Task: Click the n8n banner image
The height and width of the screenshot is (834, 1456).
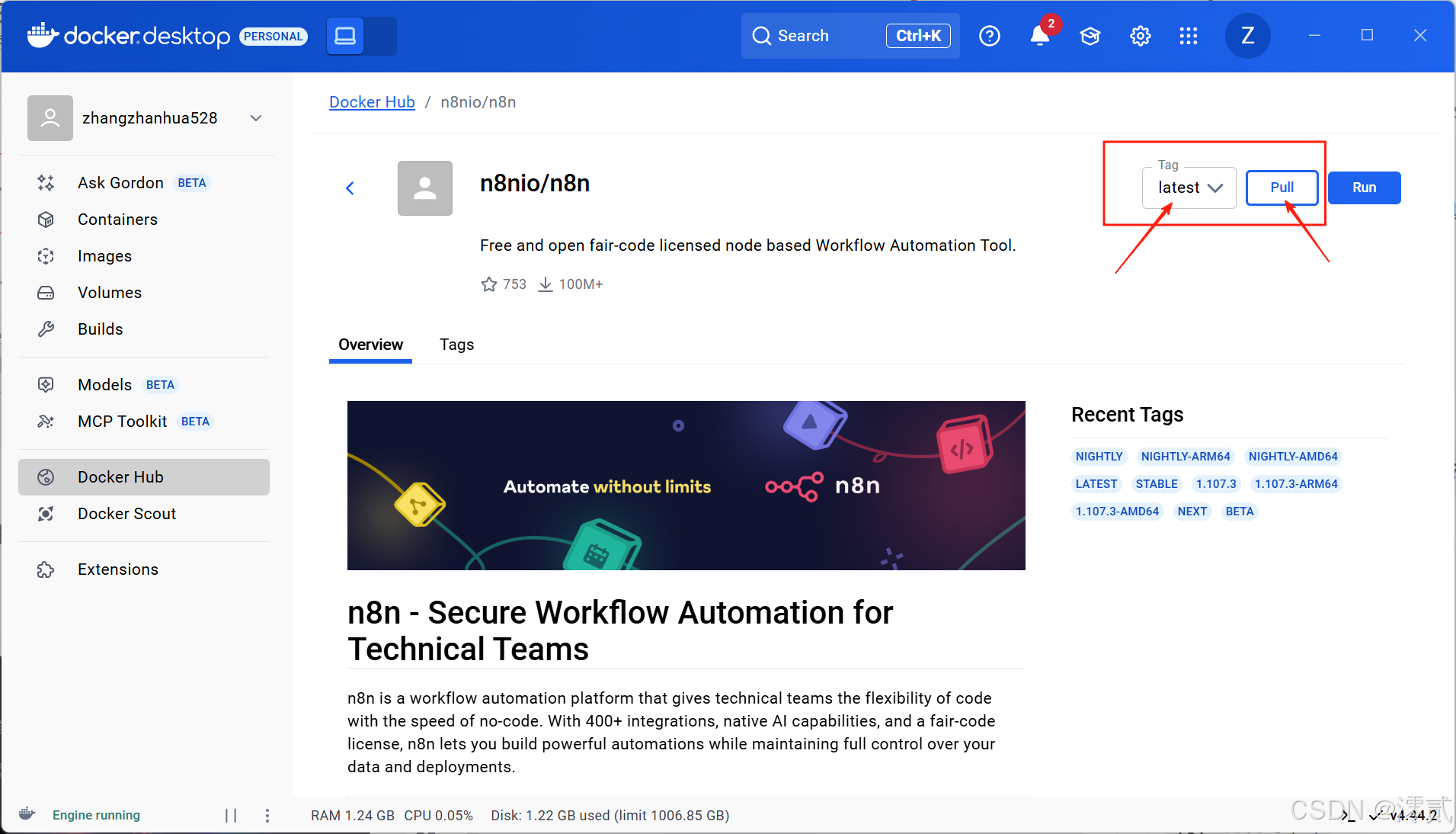Action: coord(686,486)
